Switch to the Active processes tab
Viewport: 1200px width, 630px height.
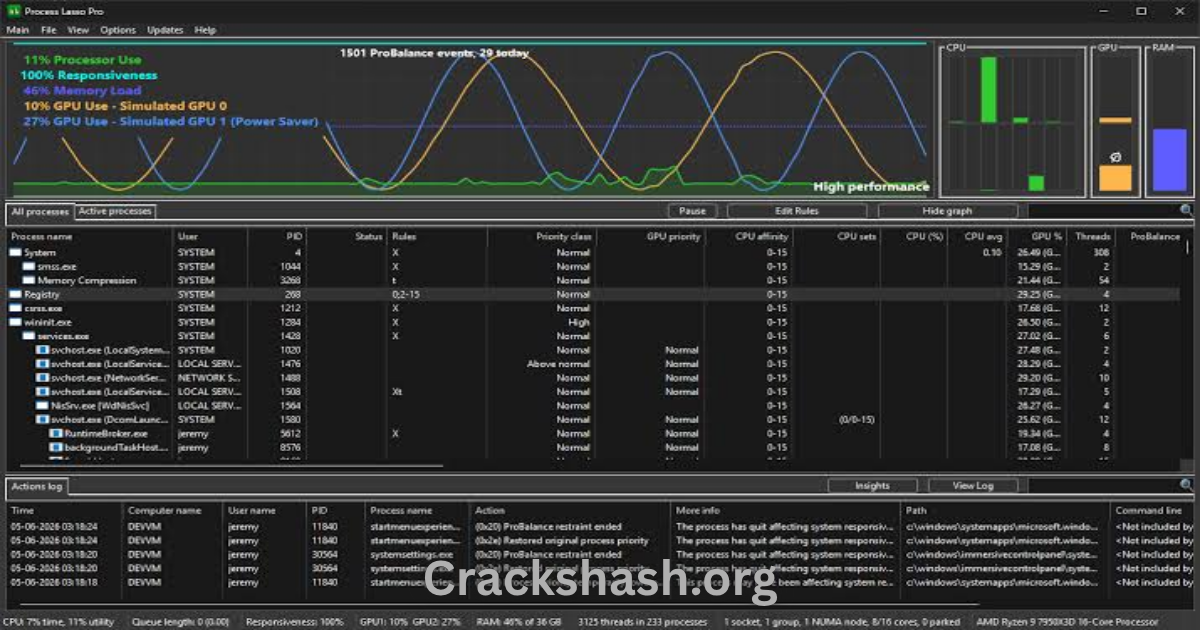[x=115, y=211]
